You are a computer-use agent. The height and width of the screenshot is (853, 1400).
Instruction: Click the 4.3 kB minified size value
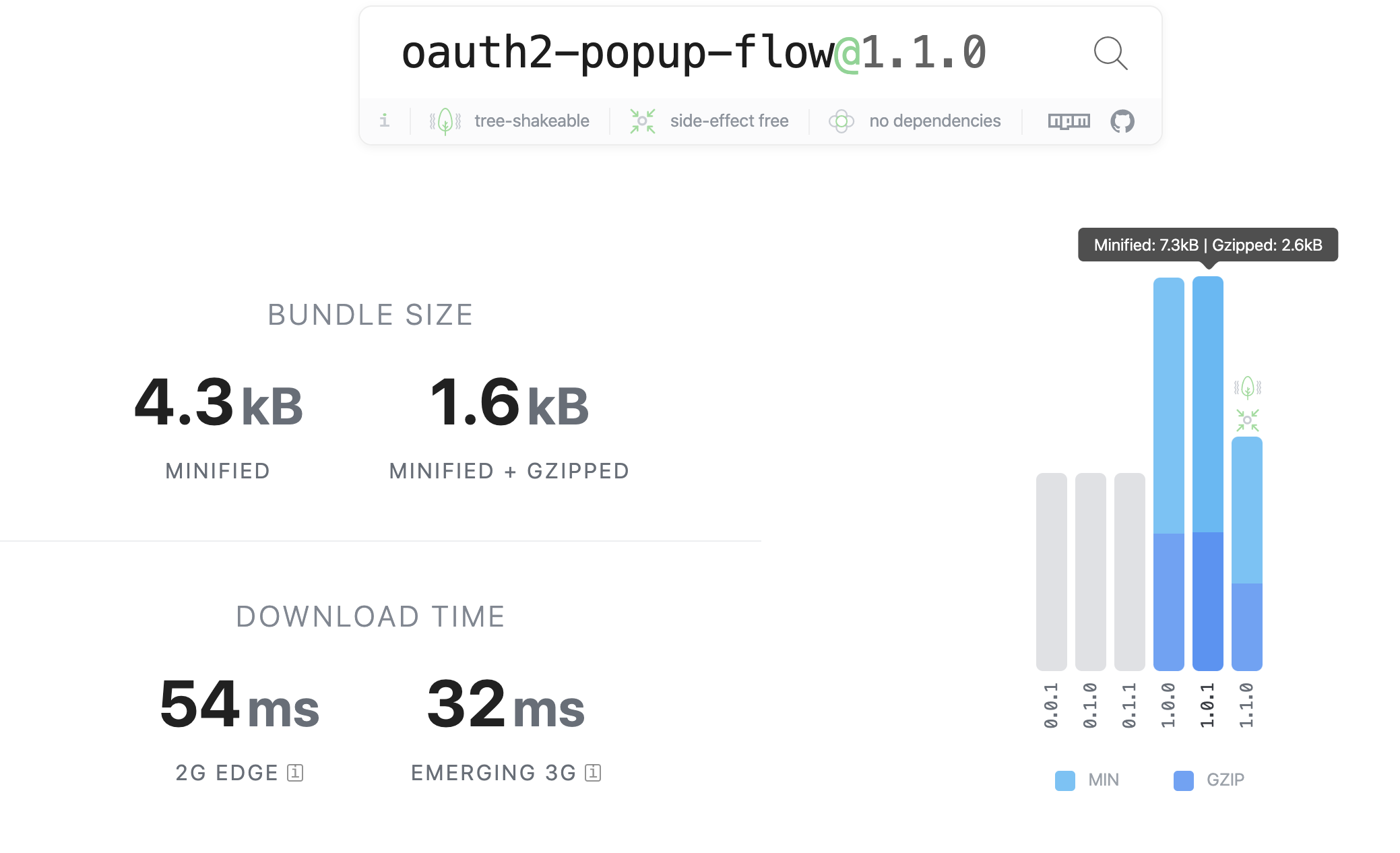click(x=218, y=402)
